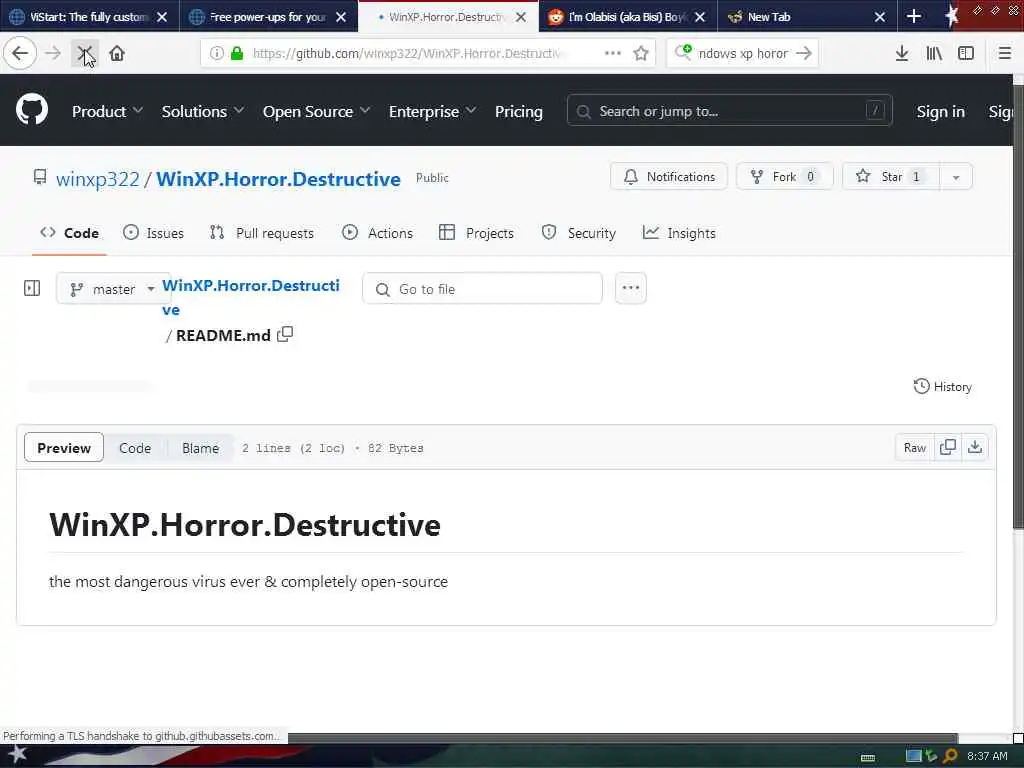Select the Code repository tab
Viewport: 1024px width, 768px height.
click(69, 233)
